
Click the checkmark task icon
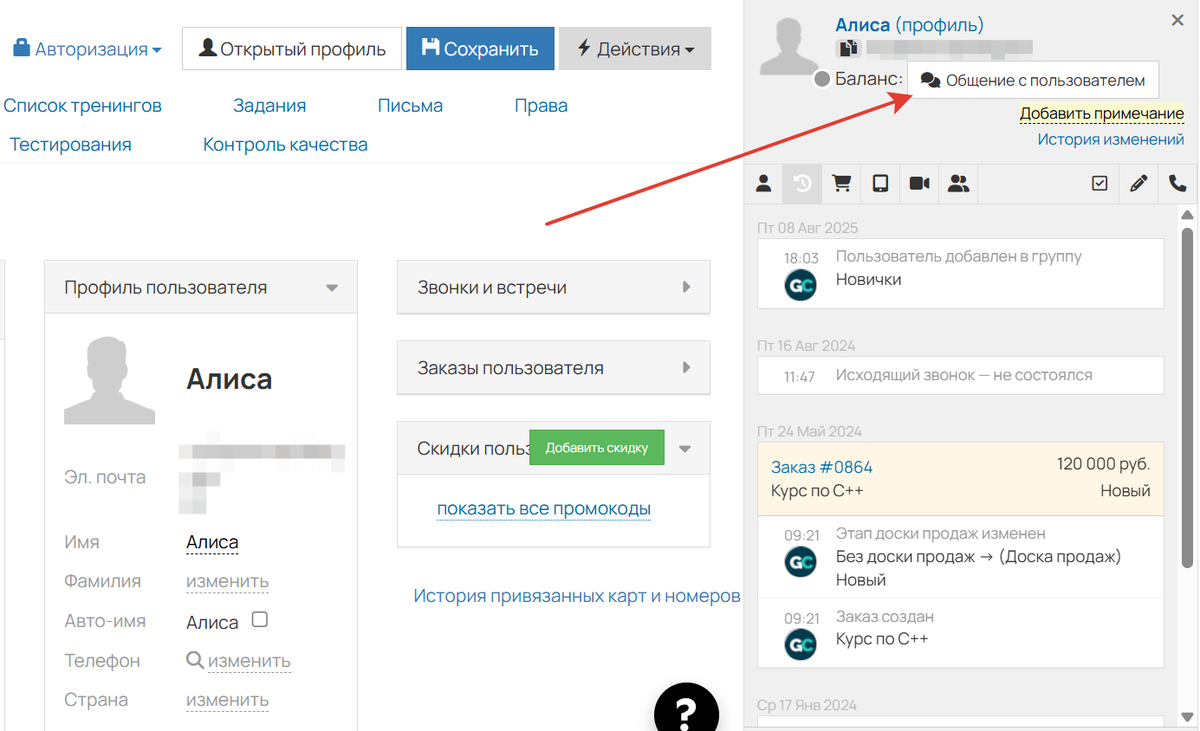coord(1100,184)
